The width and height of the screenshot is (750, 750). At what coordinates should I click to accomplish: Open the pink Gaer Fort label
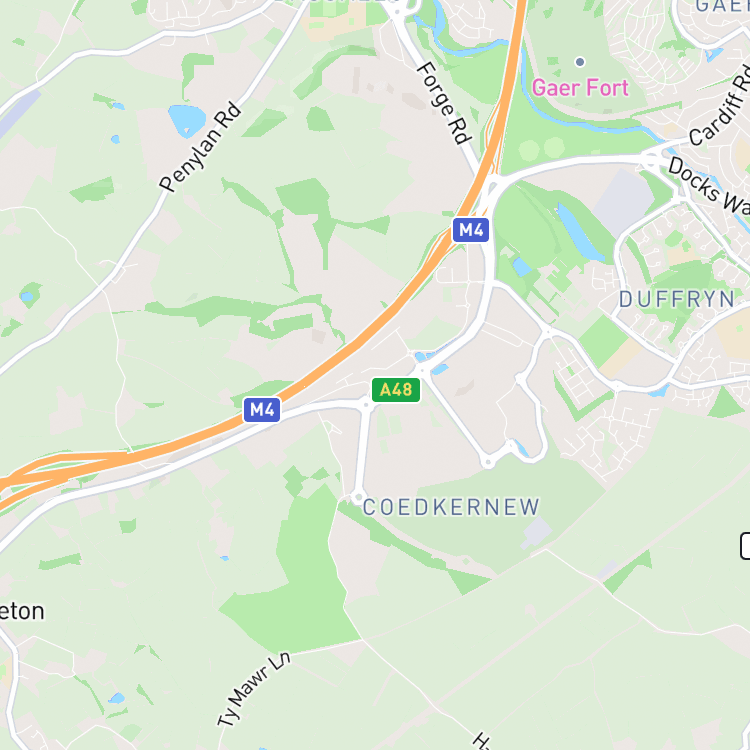[x=580, y=88]
